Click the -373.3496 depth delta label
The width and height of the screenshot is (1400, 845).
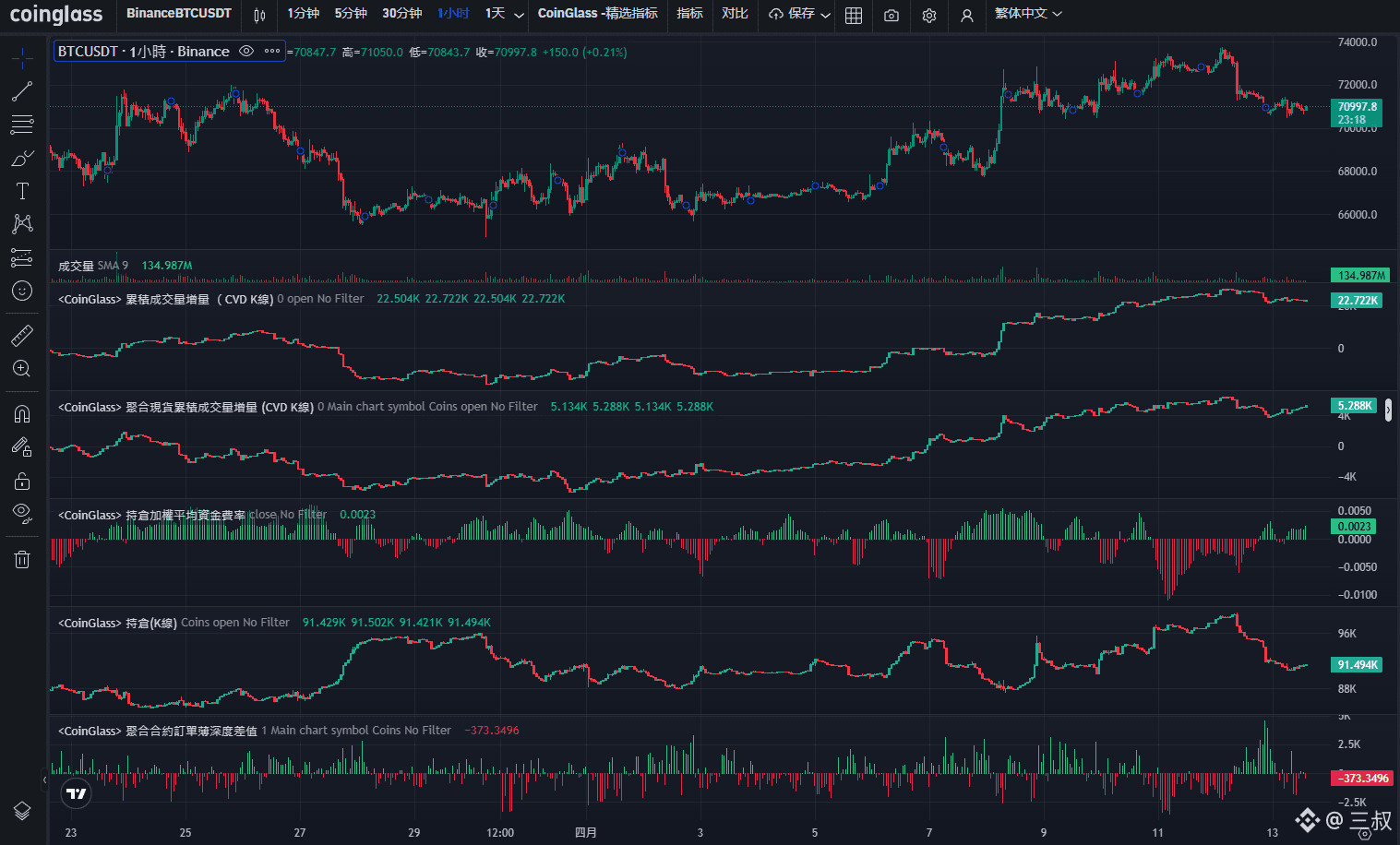pos(1362,779)
